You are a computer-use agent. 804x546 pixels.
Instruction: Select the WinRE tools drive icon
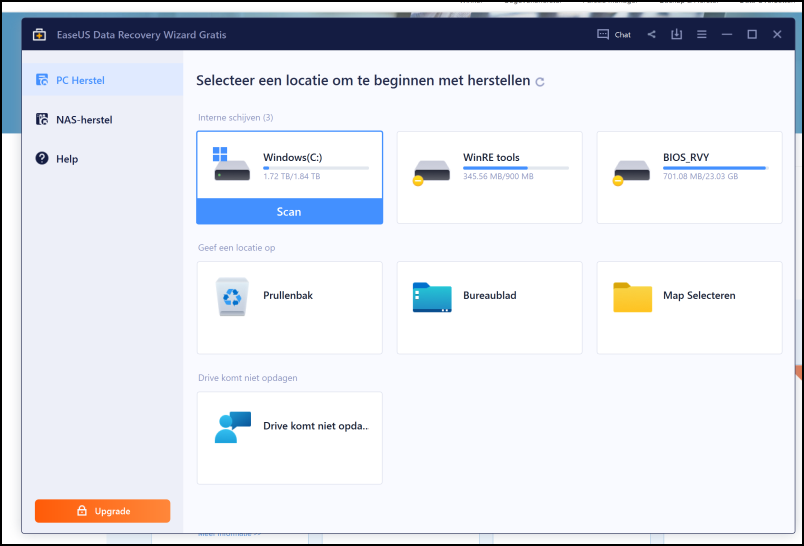(x=431, y=172)
